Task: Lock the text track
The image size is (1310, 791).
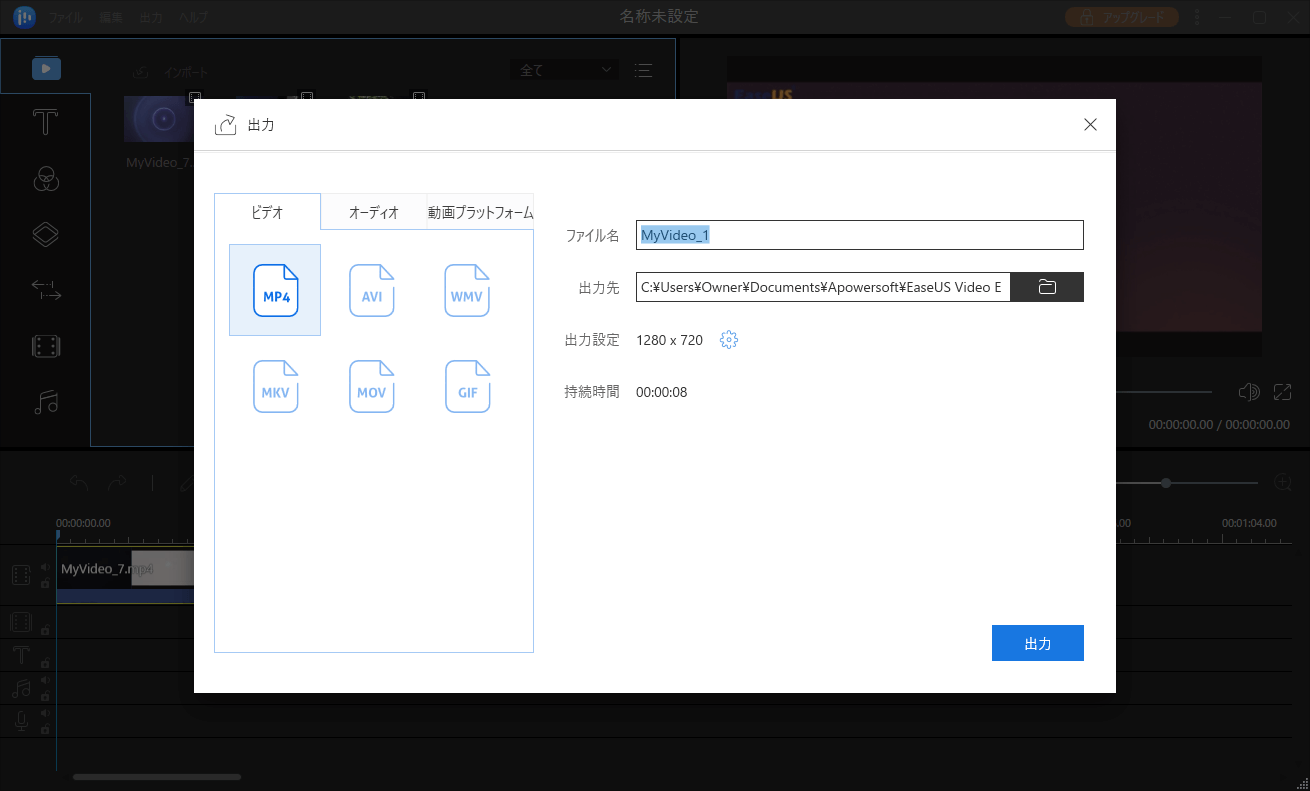Action: pos(45,663)
